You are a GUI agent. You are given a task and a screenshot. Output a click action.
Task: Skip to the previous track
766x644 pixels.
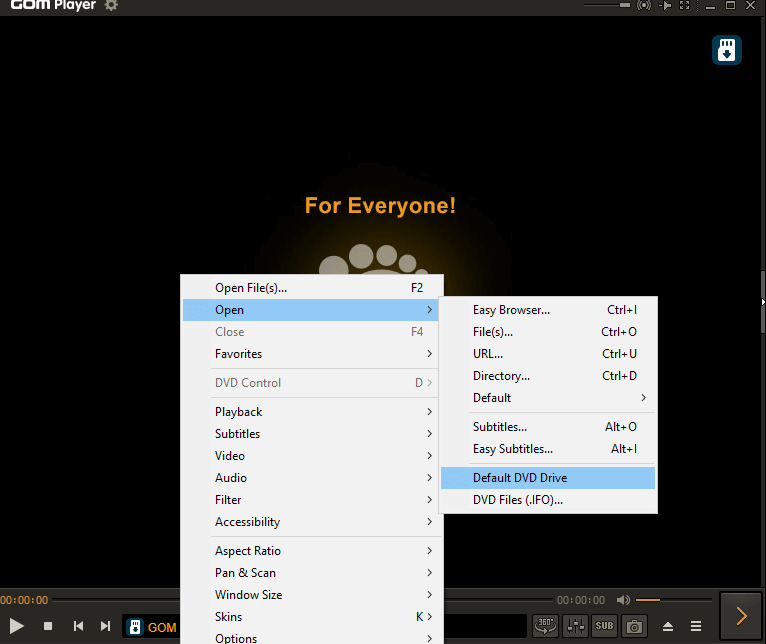pyautogui.click(x=78, y=626)
